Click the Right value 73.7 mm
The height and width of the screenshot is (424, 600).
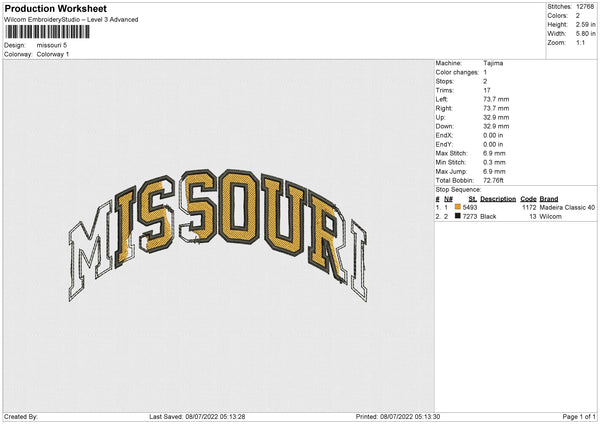coord(496,108)
